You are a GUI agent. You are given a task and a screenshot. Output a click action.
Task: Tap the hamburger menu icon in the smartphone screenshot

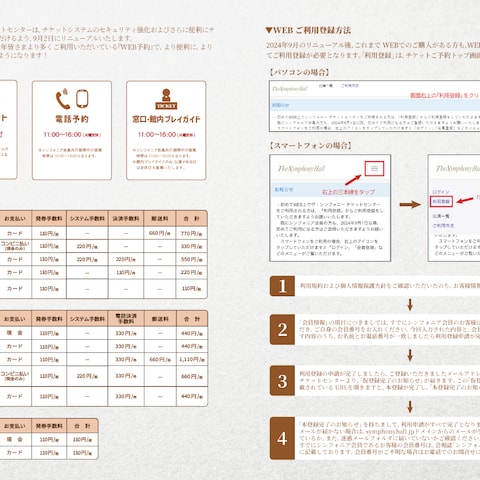[374, 169]
